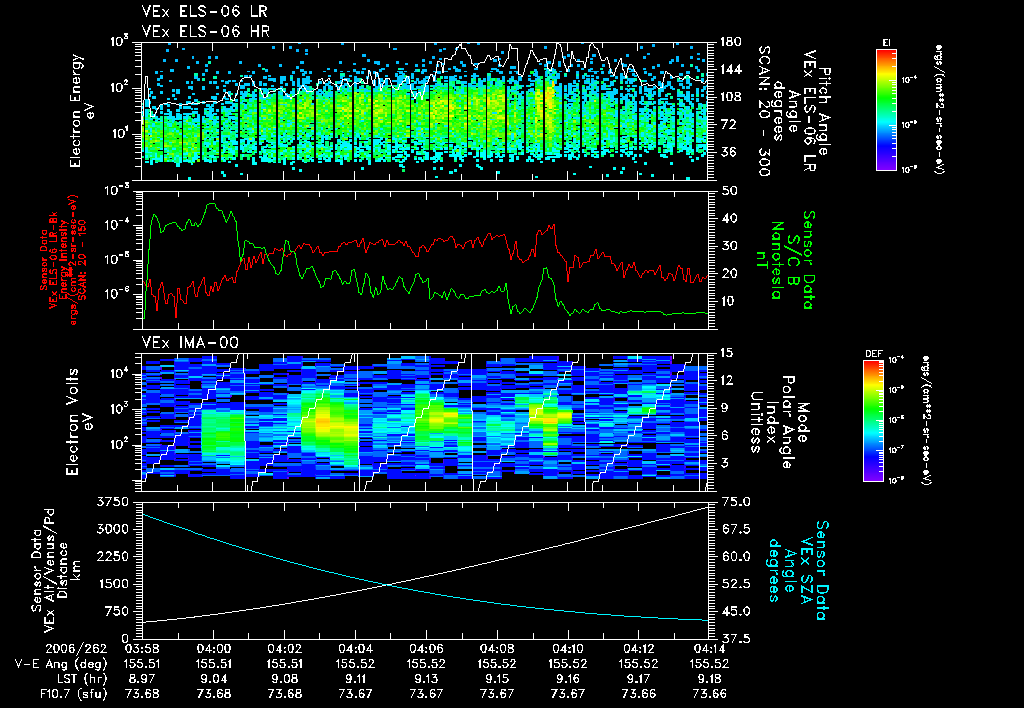The image size is (1024, 708).
Task: Click the altitude tick label '3000'
Action: point(112,530)
